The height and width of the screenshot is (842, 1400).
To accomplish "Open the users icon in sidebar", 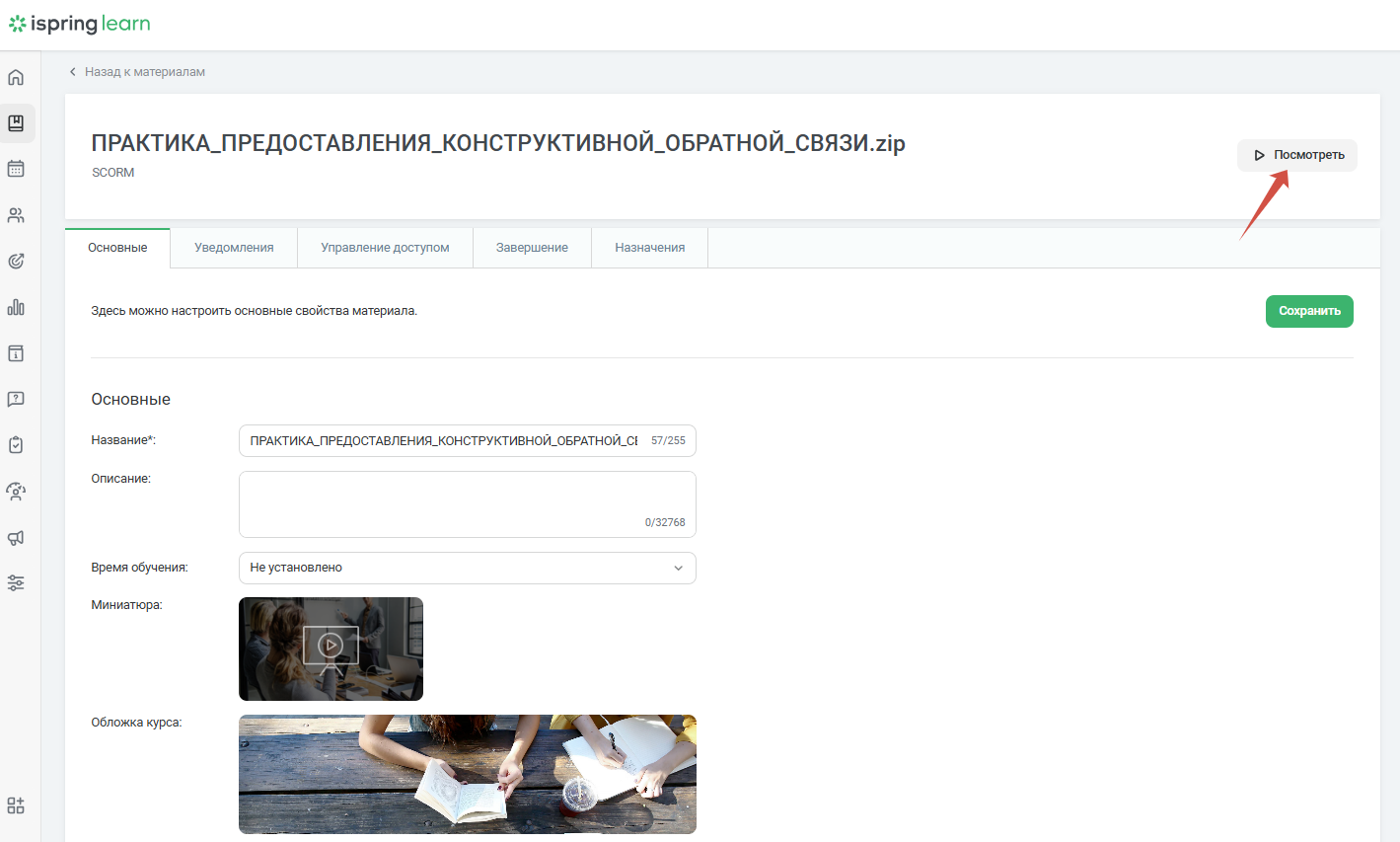I will pyautogui.click(x=16, y=215).
